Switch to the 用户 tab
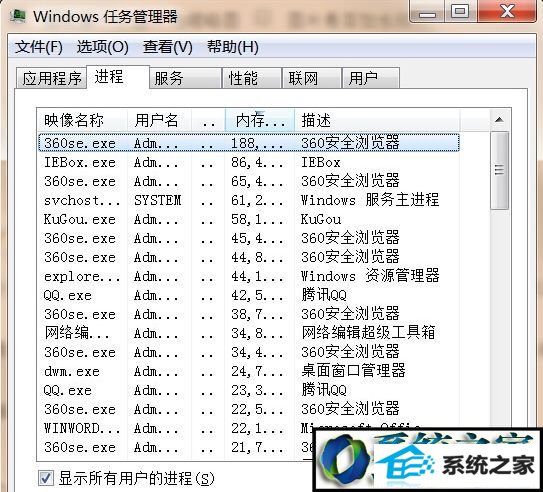Viewport: 543px width, 492px height. click(x=371, y=78)
